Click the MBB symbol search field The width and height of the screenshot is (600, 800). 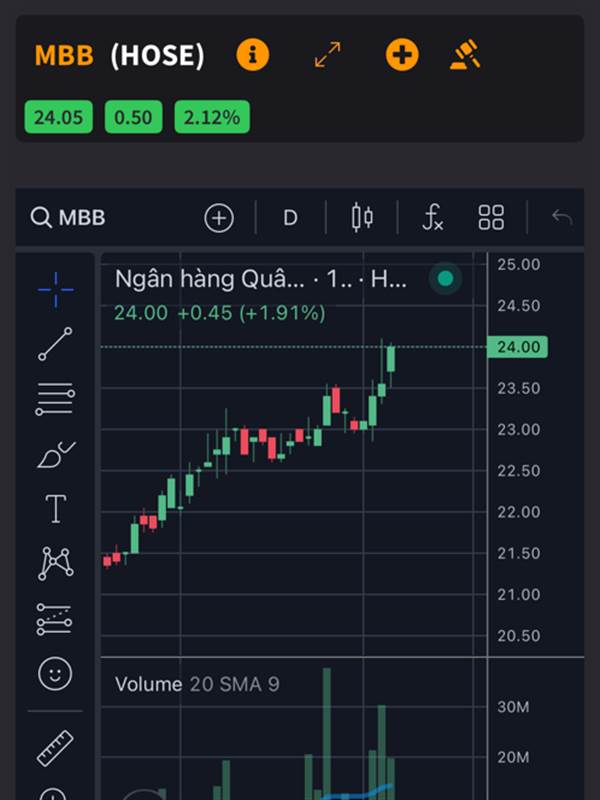(x=68, y=218)
